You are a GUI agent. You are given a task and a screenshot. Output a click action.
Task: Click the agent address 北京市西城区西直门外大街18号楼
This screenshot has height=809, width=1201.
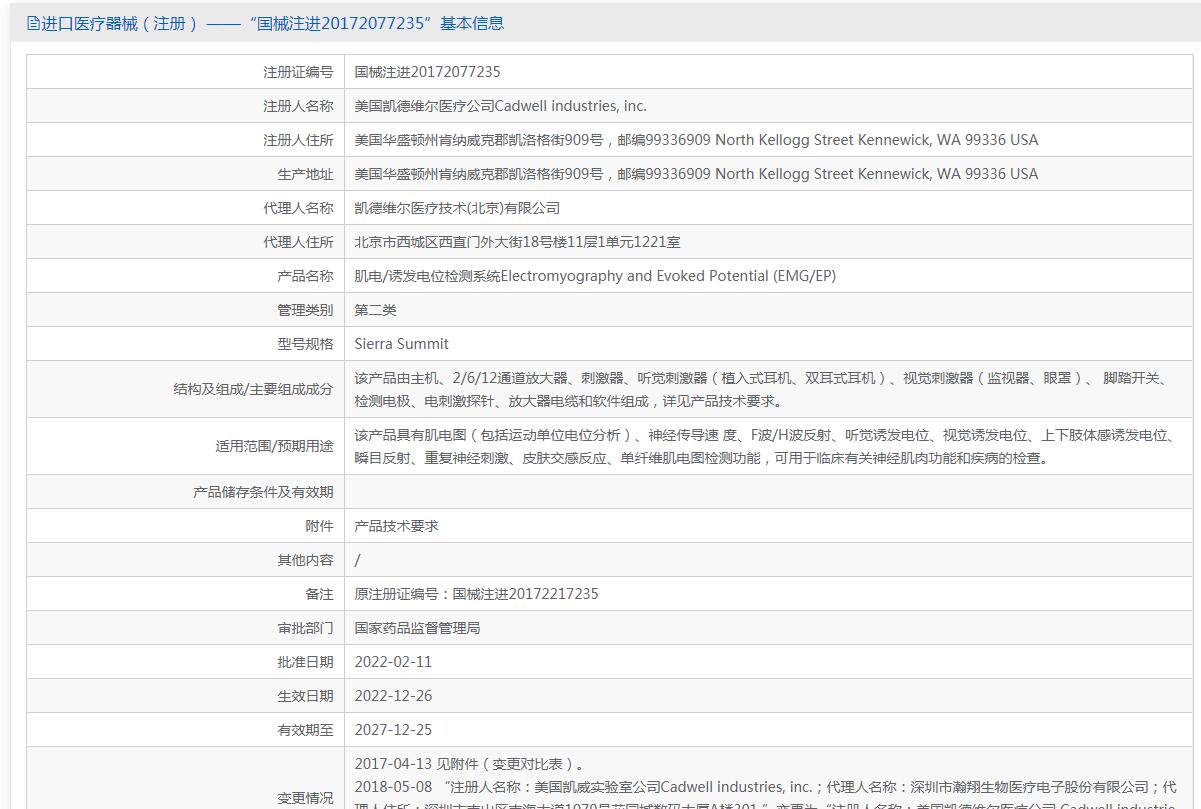(x=517, y=242)
